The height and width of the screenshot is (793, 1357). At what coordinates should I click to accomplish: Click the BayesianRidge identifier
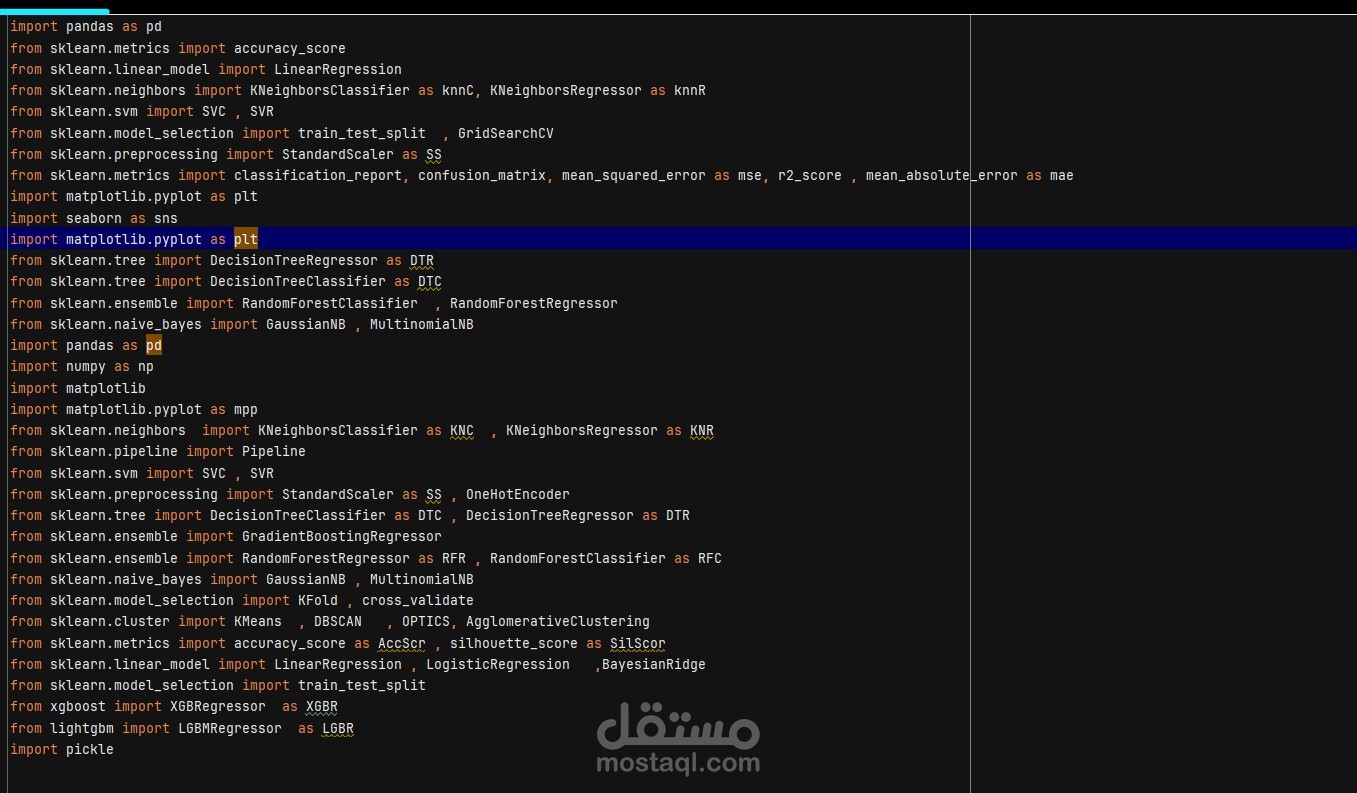point(654,664)
